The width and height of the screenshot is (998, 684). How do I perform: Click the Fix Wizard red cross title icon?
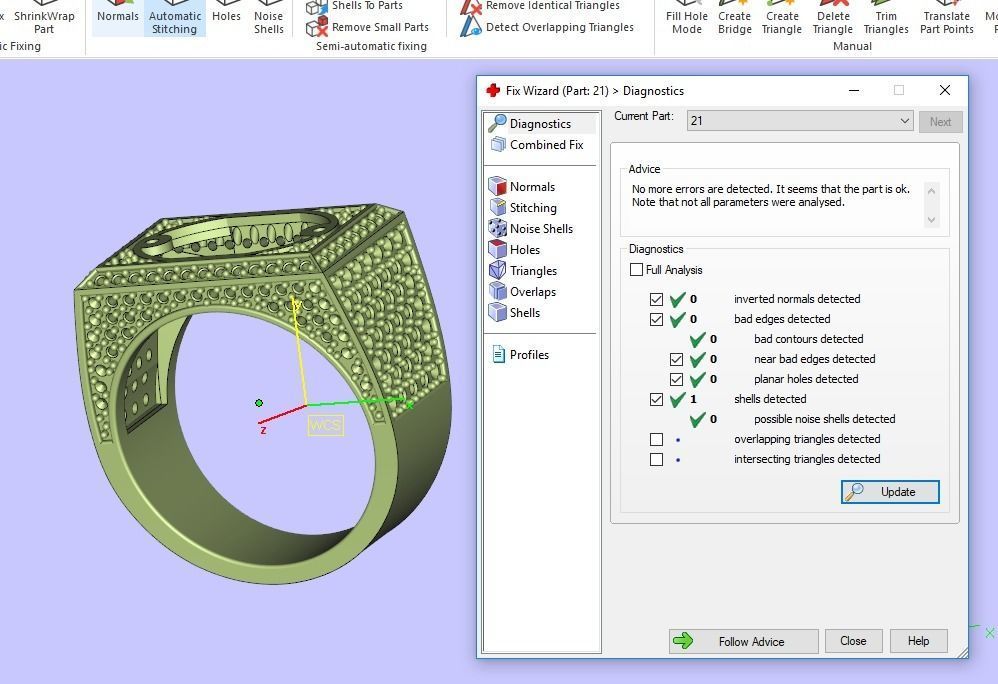coord(493,90)
